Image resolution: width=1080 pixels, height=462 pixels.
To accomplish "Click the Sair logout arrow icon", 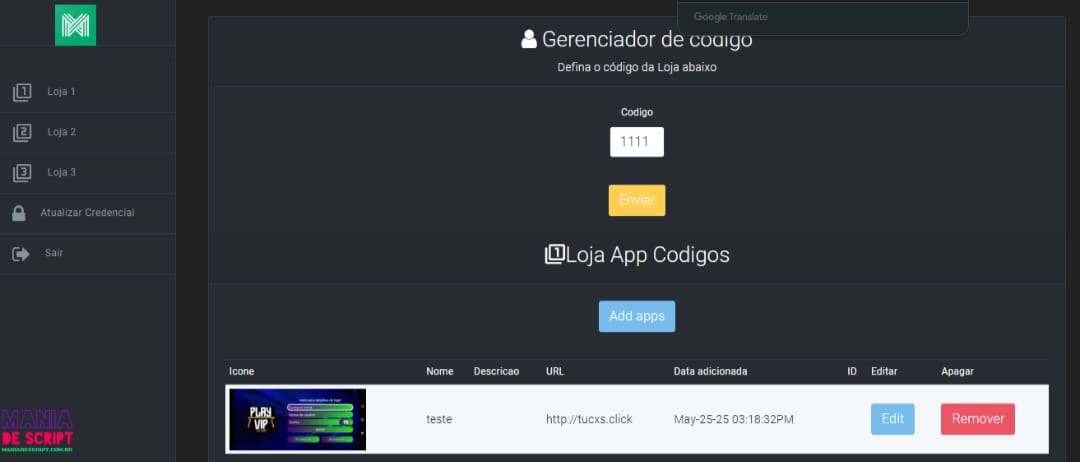I will click(20, 253).
